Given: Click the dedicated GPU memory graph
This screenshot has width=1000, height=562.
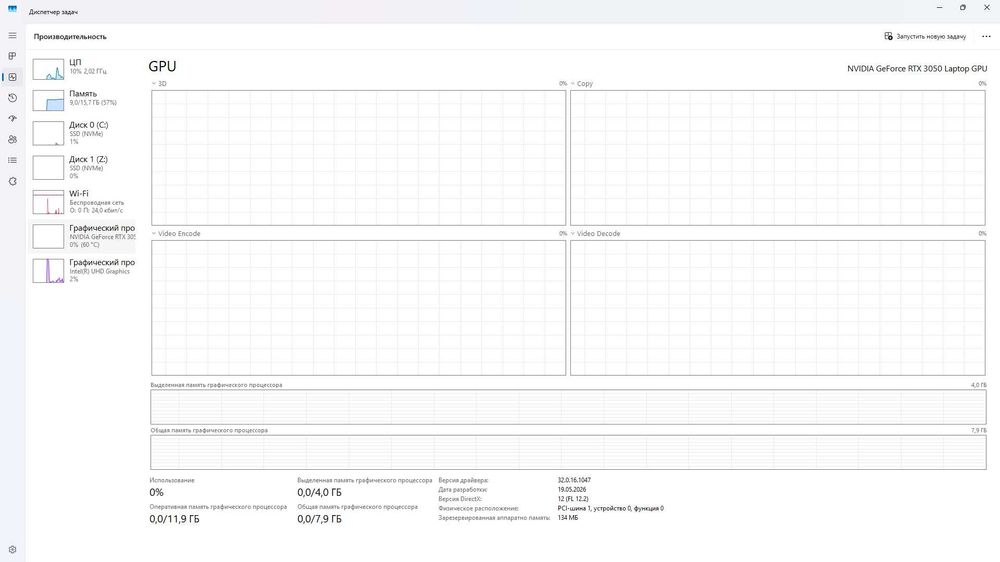Looking at the screenshot, I should (x=568, y=407).
